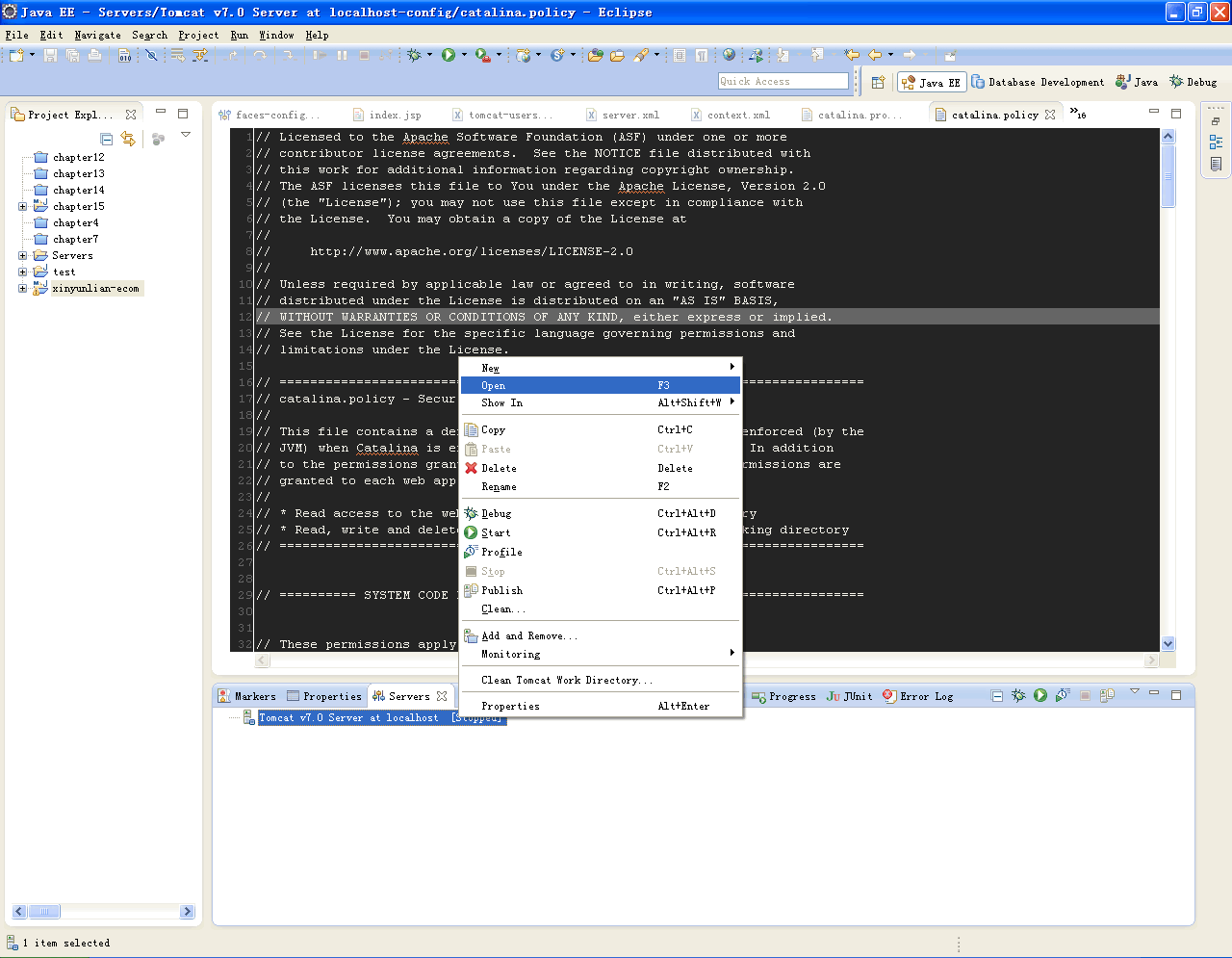Open the Run icon dropdown arrow

tap(464, 55)
